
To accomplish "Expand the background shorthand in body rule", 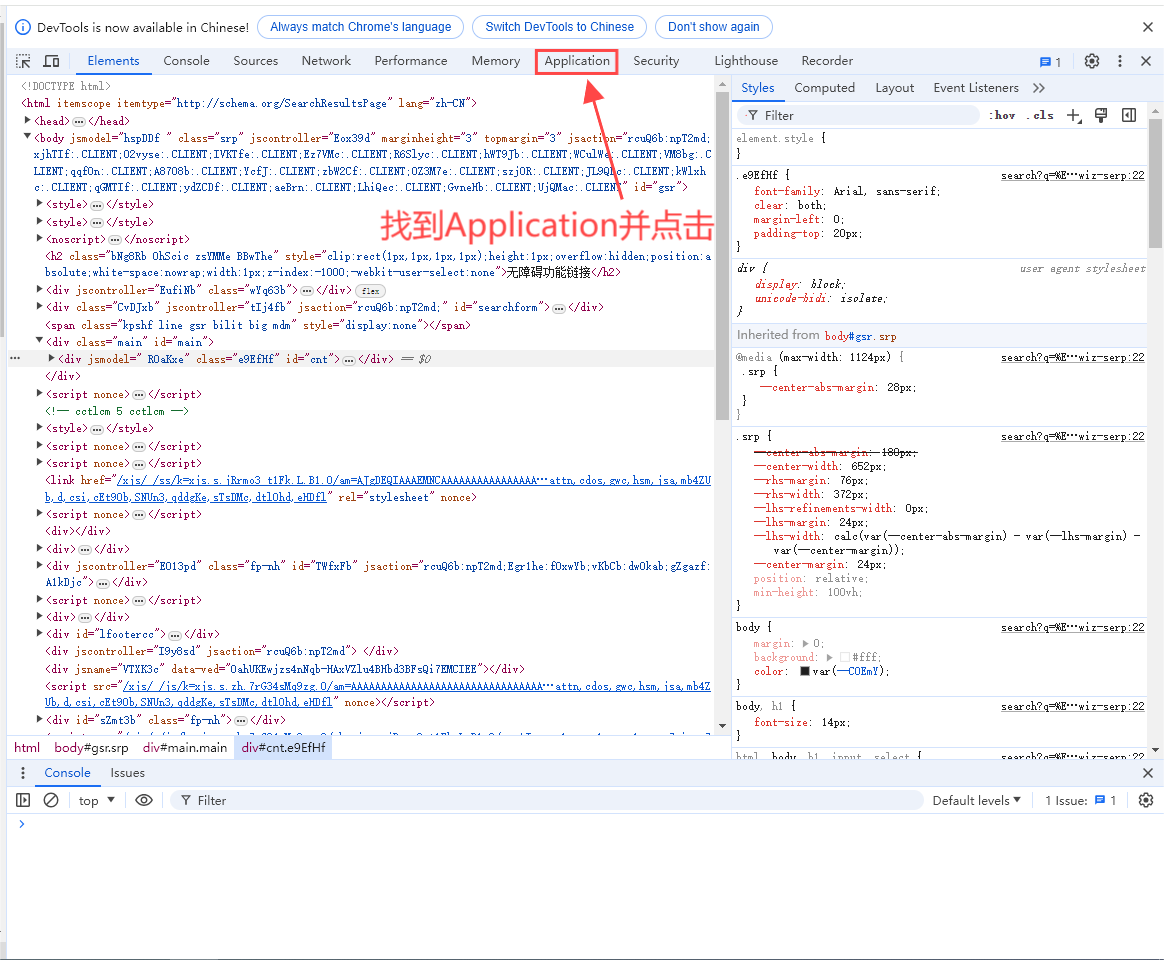I will pos(829,658).
